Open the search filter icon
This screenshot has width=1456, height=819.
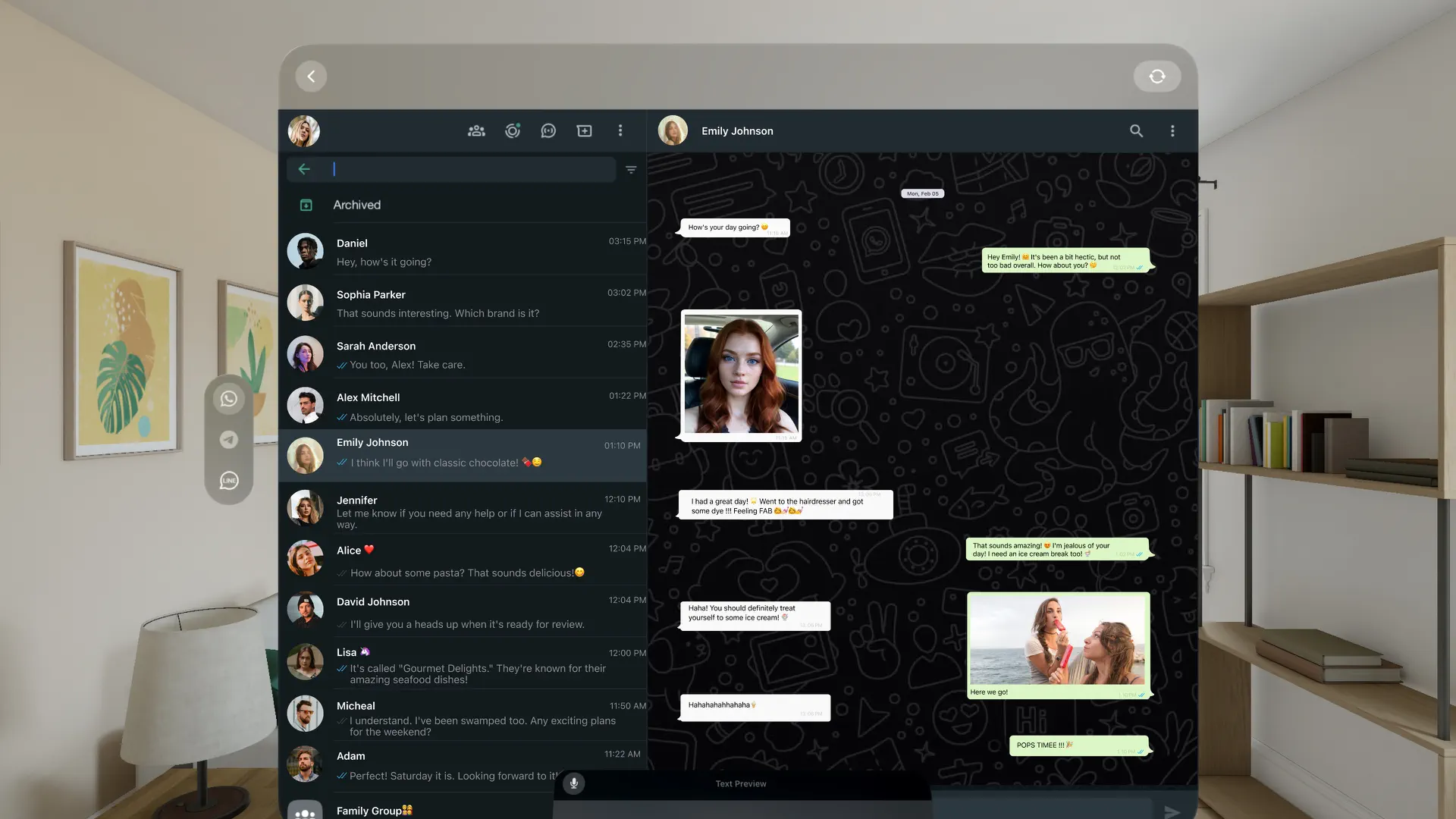[631, 169]
